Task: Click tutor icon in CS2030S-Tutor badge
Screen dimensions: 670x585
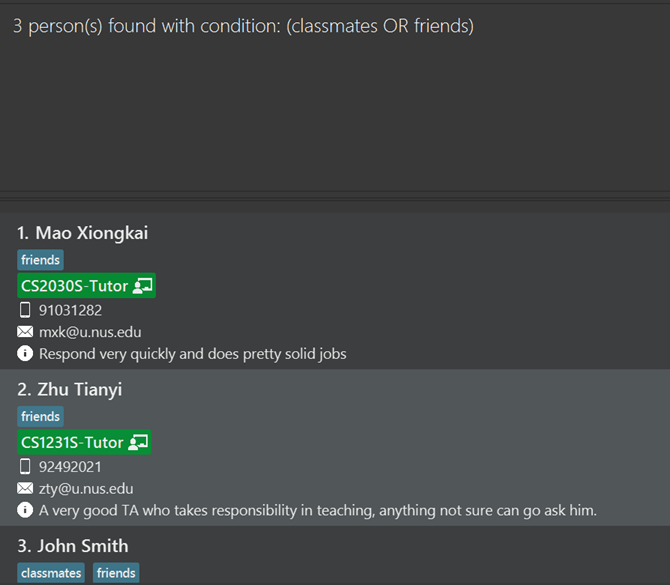Action: coord(142,285)
